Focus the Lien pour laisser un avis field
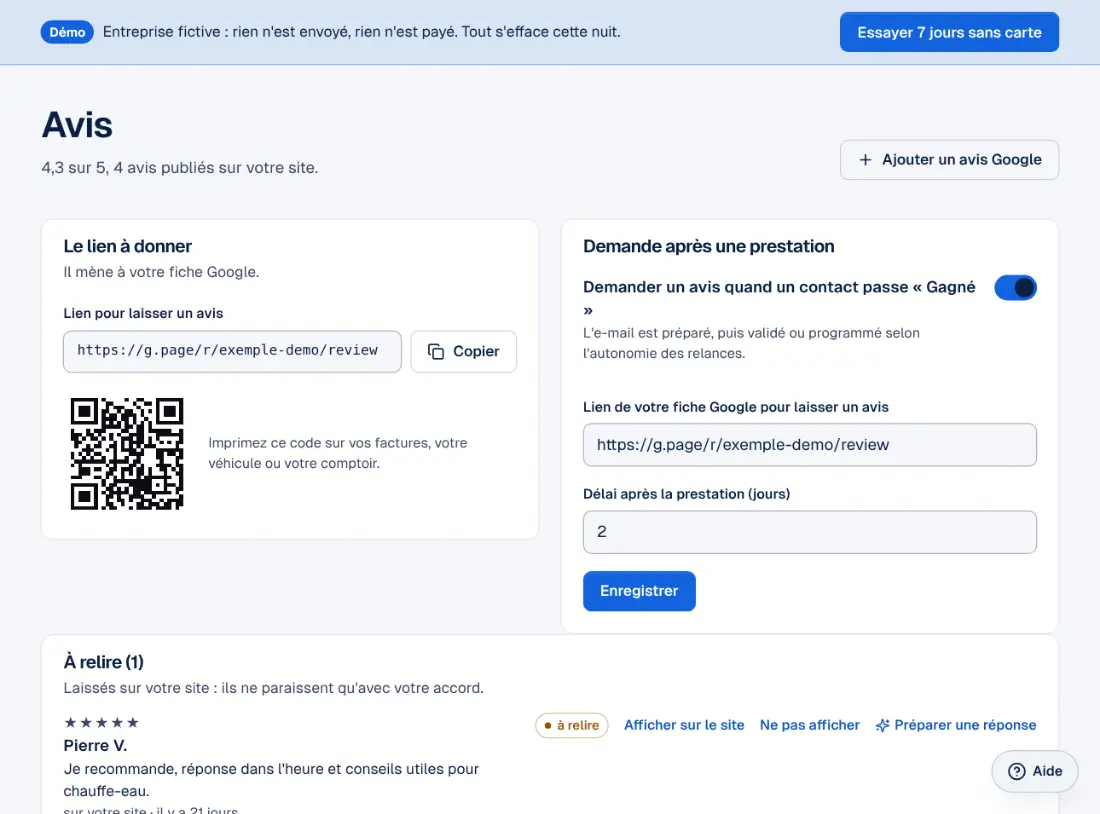Image resolution: width=1100 pixels, height=814 pixels. (232, 352)
